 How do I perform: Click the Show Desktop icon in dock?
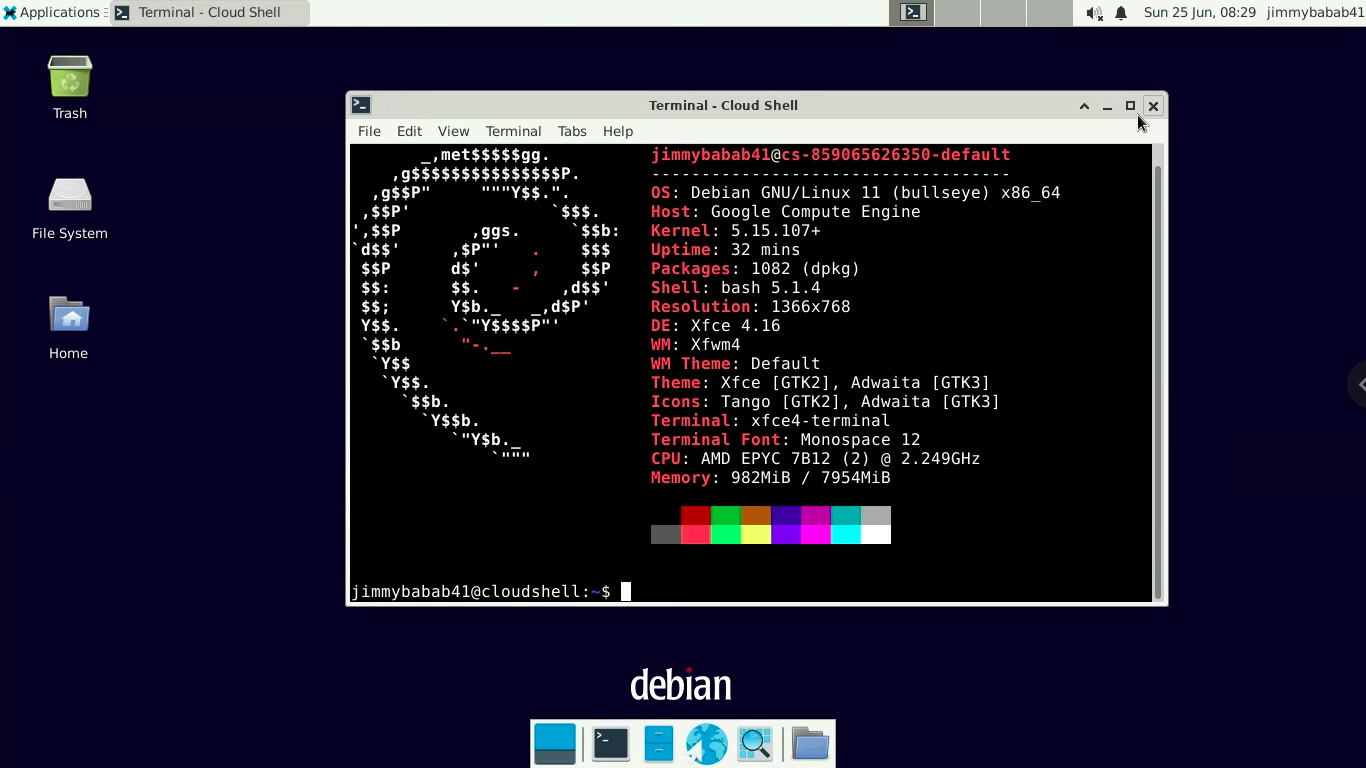coord(555,744)
